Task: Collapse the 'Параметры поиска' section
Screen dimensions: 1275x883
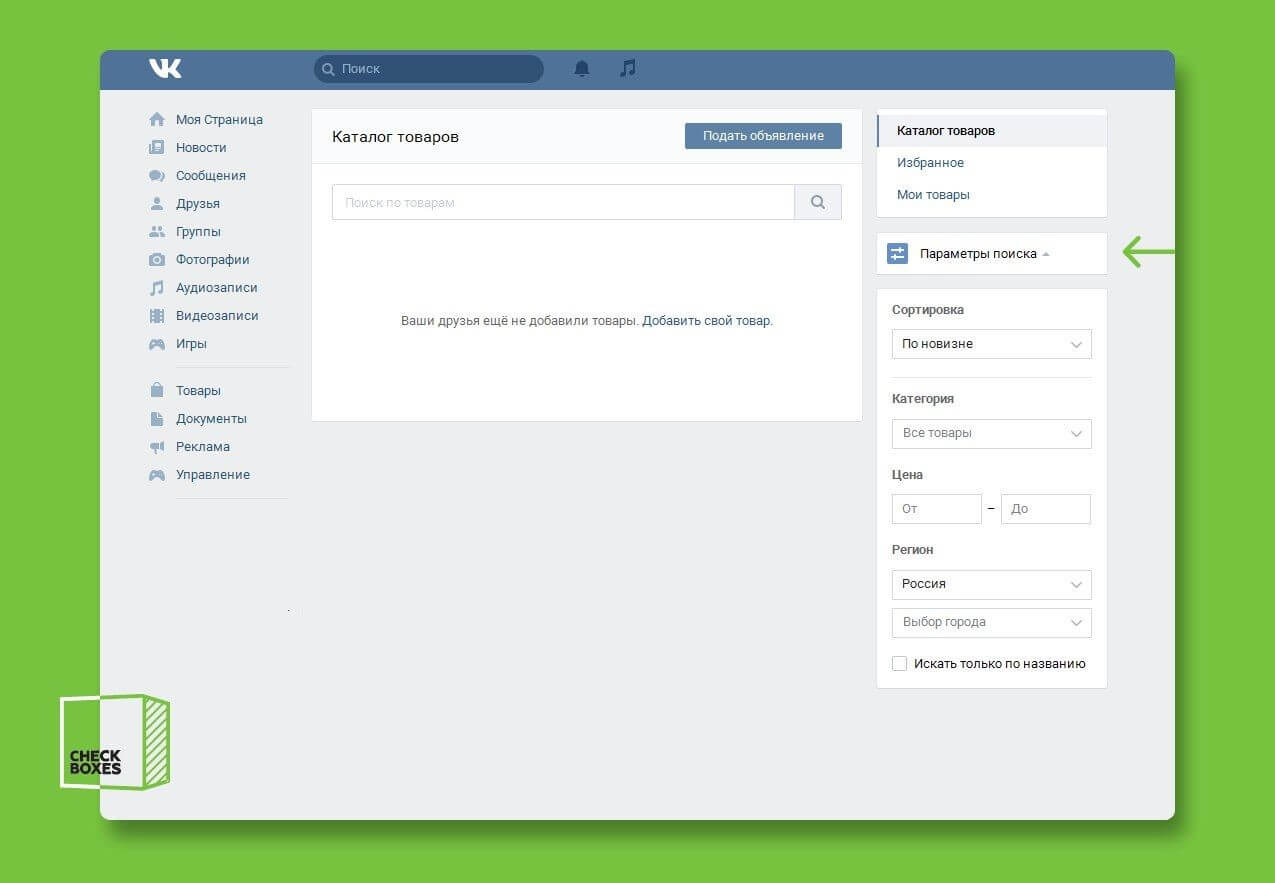Action: 984,254
